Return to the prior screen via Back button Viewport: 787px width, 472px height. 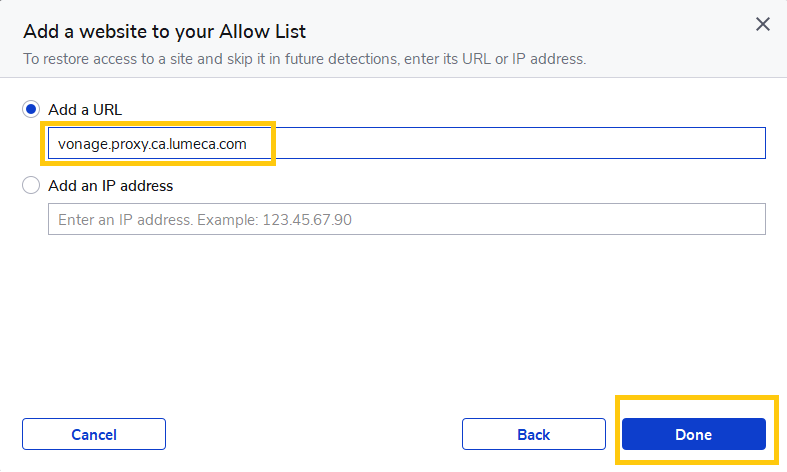[x=533, y=434]
